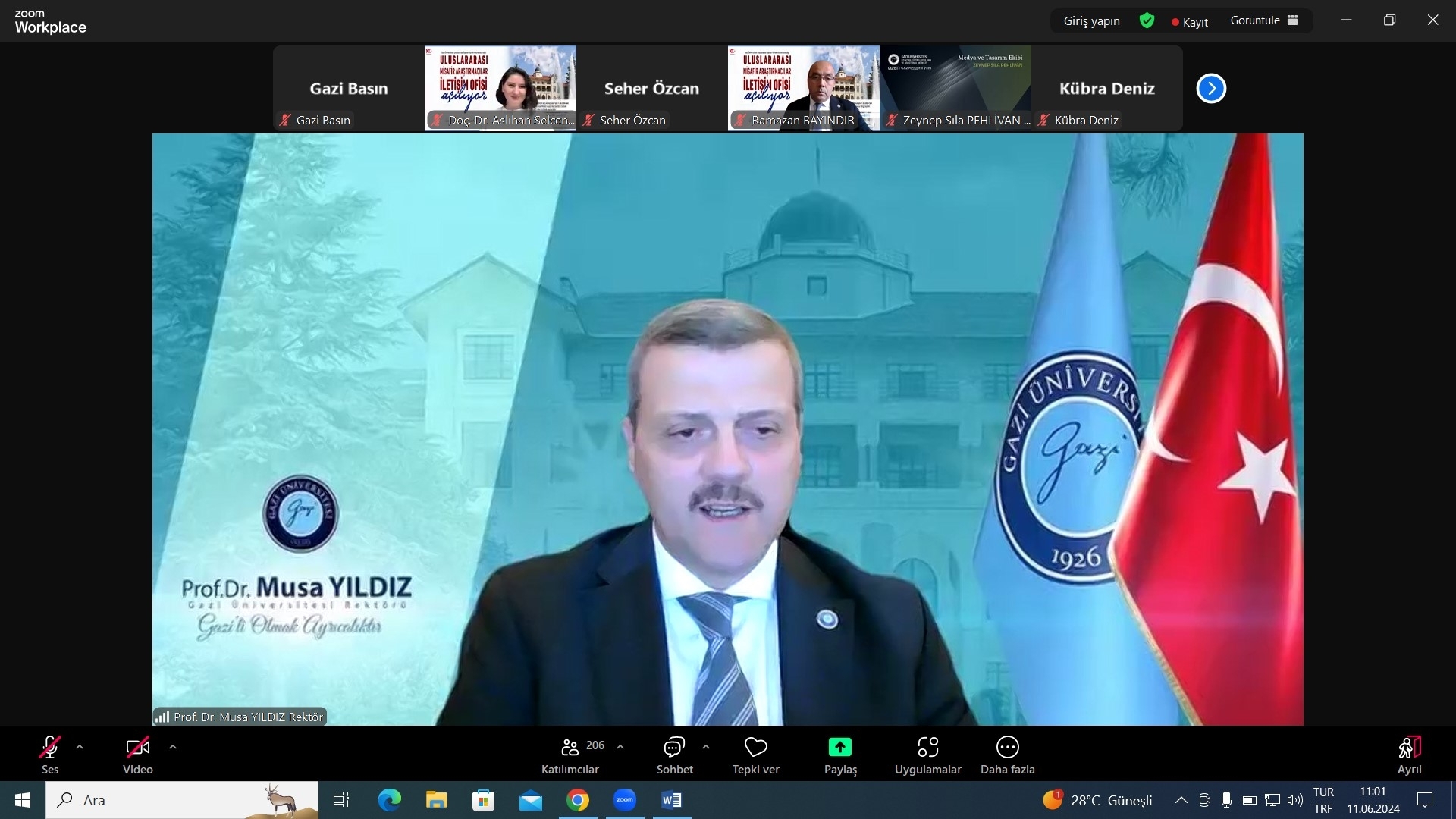1456x819 pixels.
Task: Open network tray icon
Action: [1272, 800]
